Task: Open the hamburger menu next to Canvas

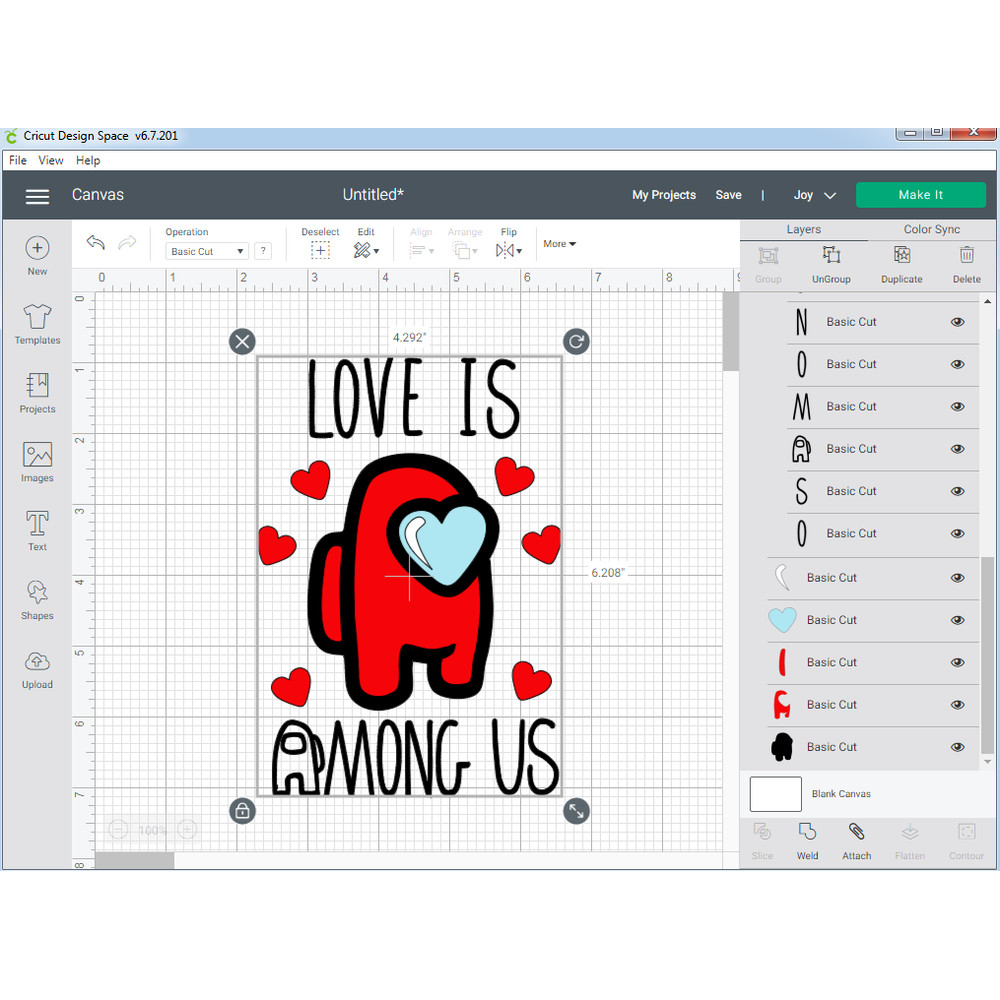Action: [37, 196]
